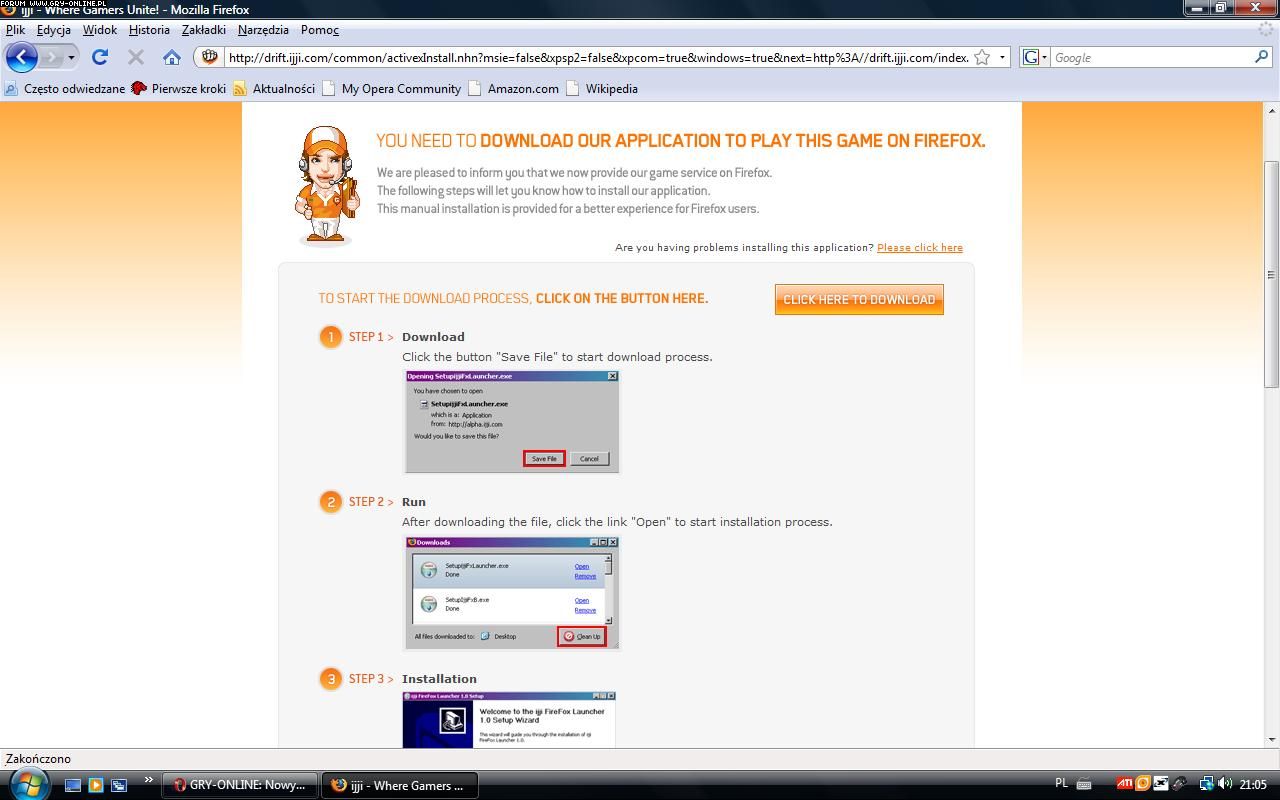Open the URL bar history dropdown

[x=1002, y=57]
